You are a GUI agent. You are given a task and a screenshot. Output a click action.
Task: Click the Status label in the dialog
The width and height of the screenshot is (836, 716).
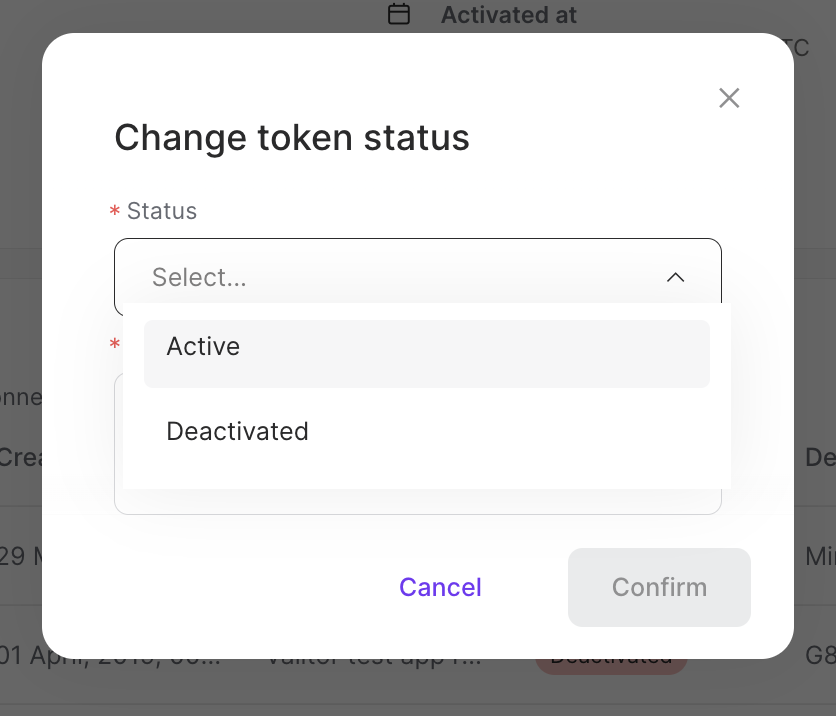162,211
